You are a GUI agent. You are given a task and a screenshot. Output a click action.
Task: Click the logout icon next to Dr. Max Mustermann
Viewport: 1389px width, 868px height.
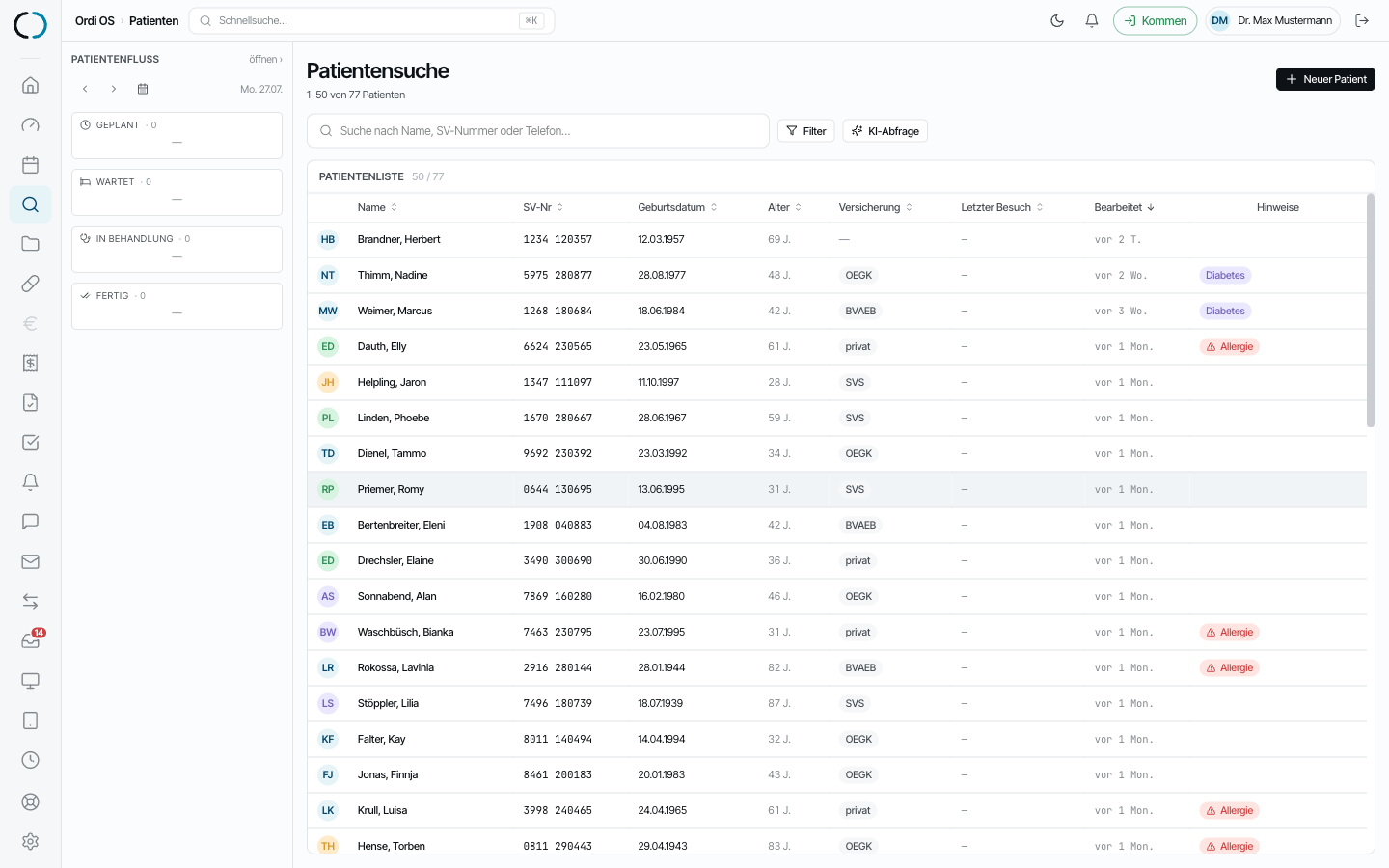point(1362,20)
